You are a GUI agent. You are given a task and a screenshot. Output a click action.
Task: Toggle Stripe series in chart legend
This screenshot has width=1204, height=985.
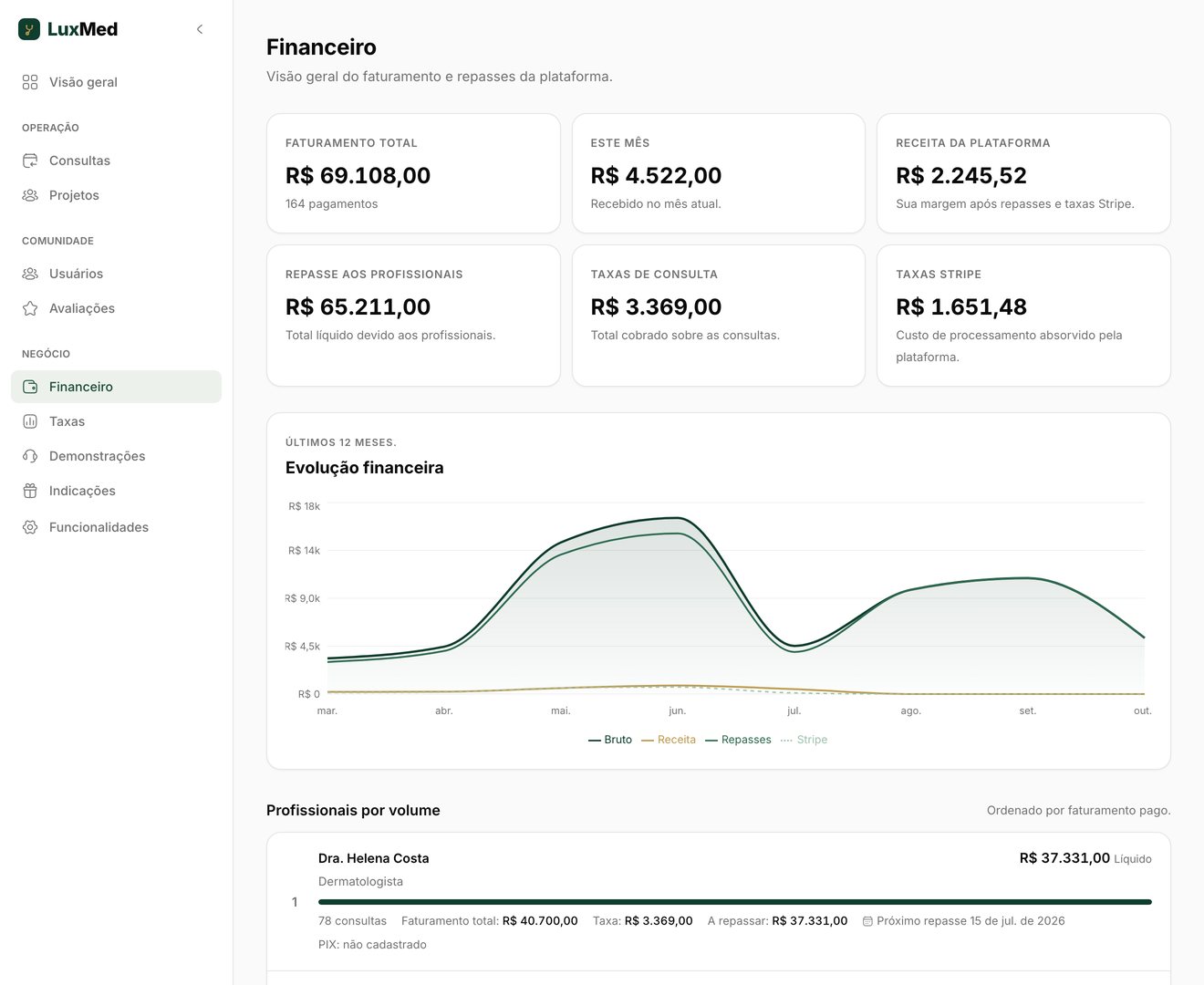(x=804, y=740)
